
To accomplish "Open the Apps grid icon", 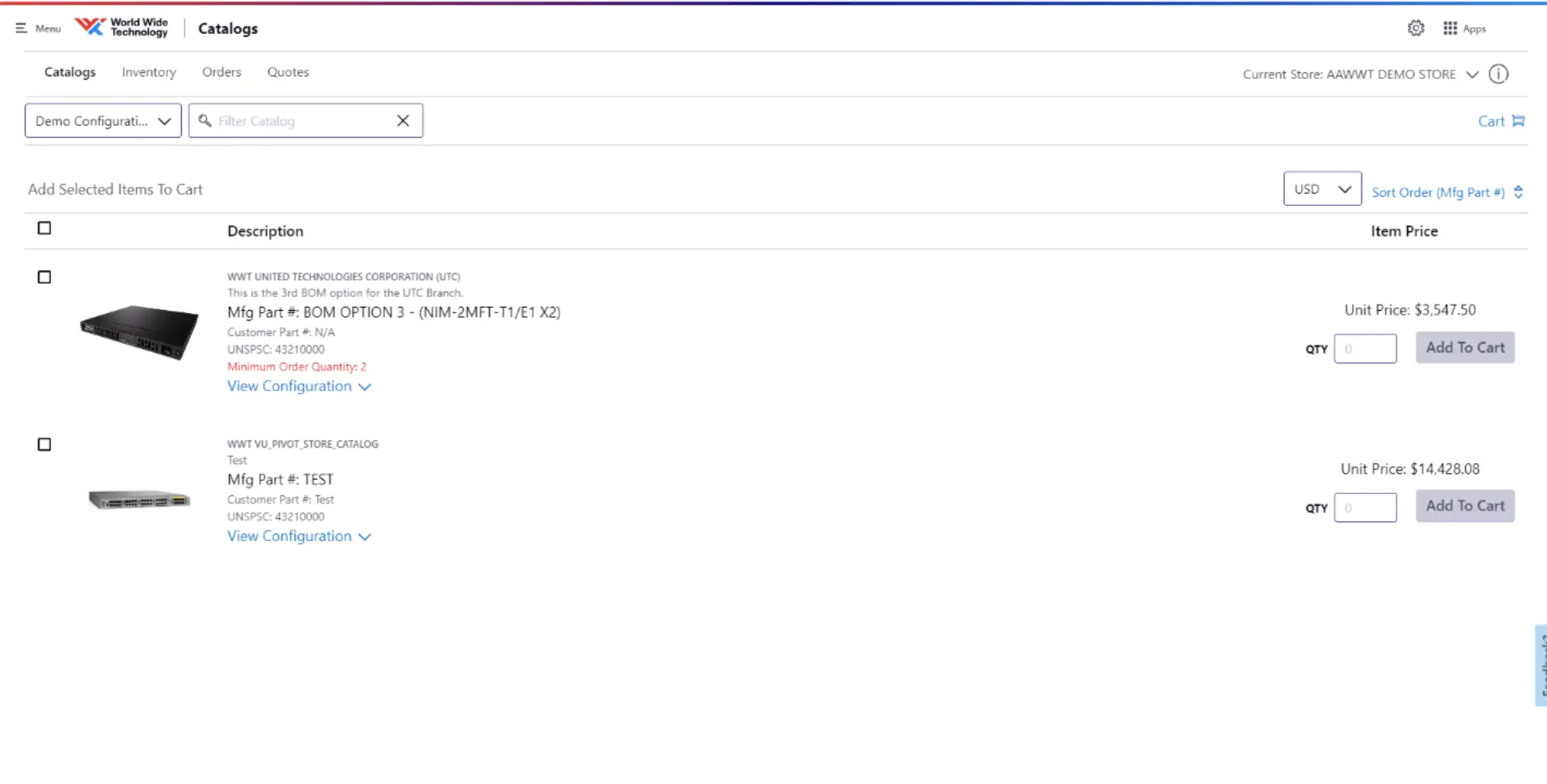I will pos(1450,29).
